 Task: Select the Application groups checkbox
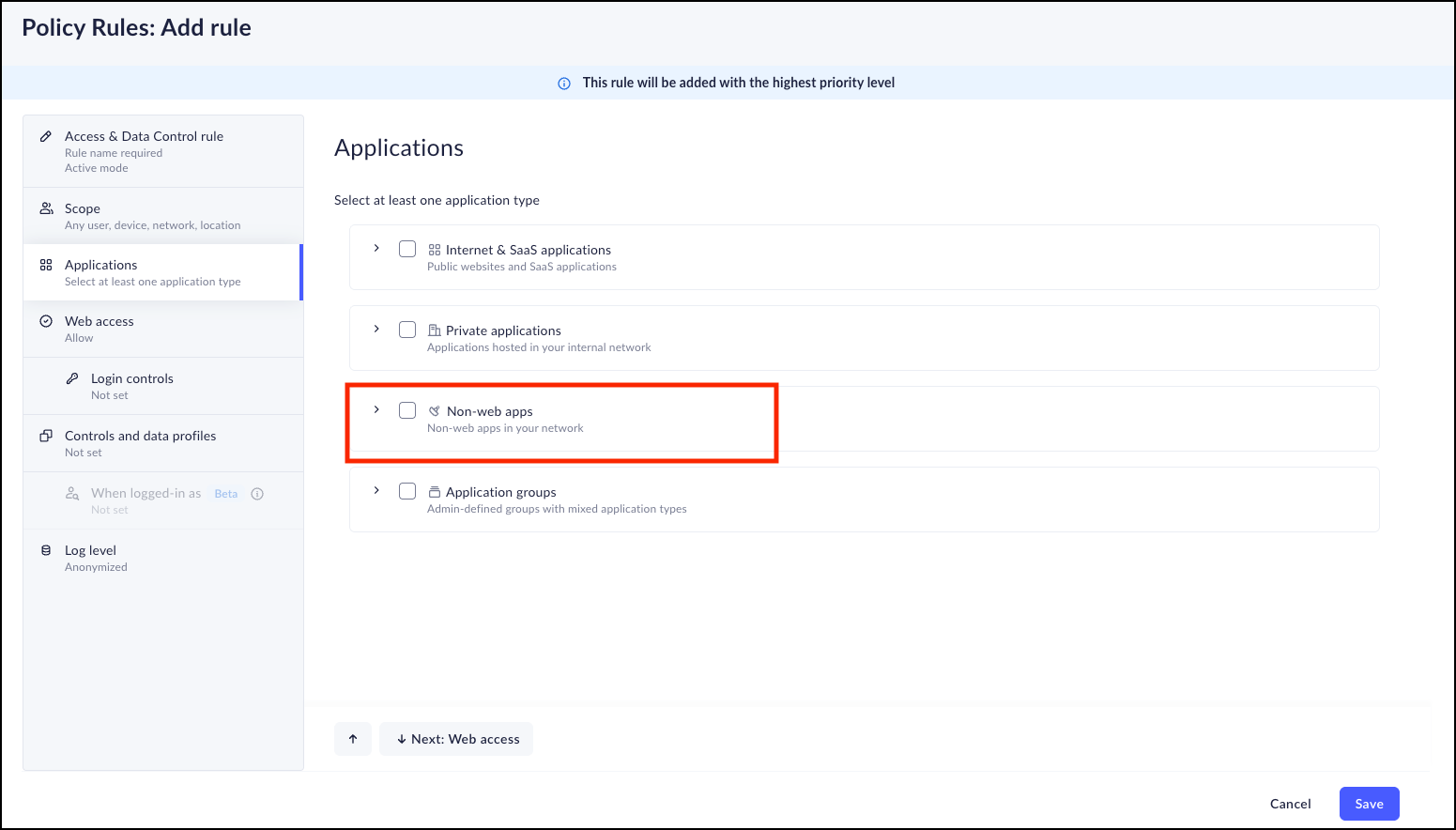[x=407, y=491]
